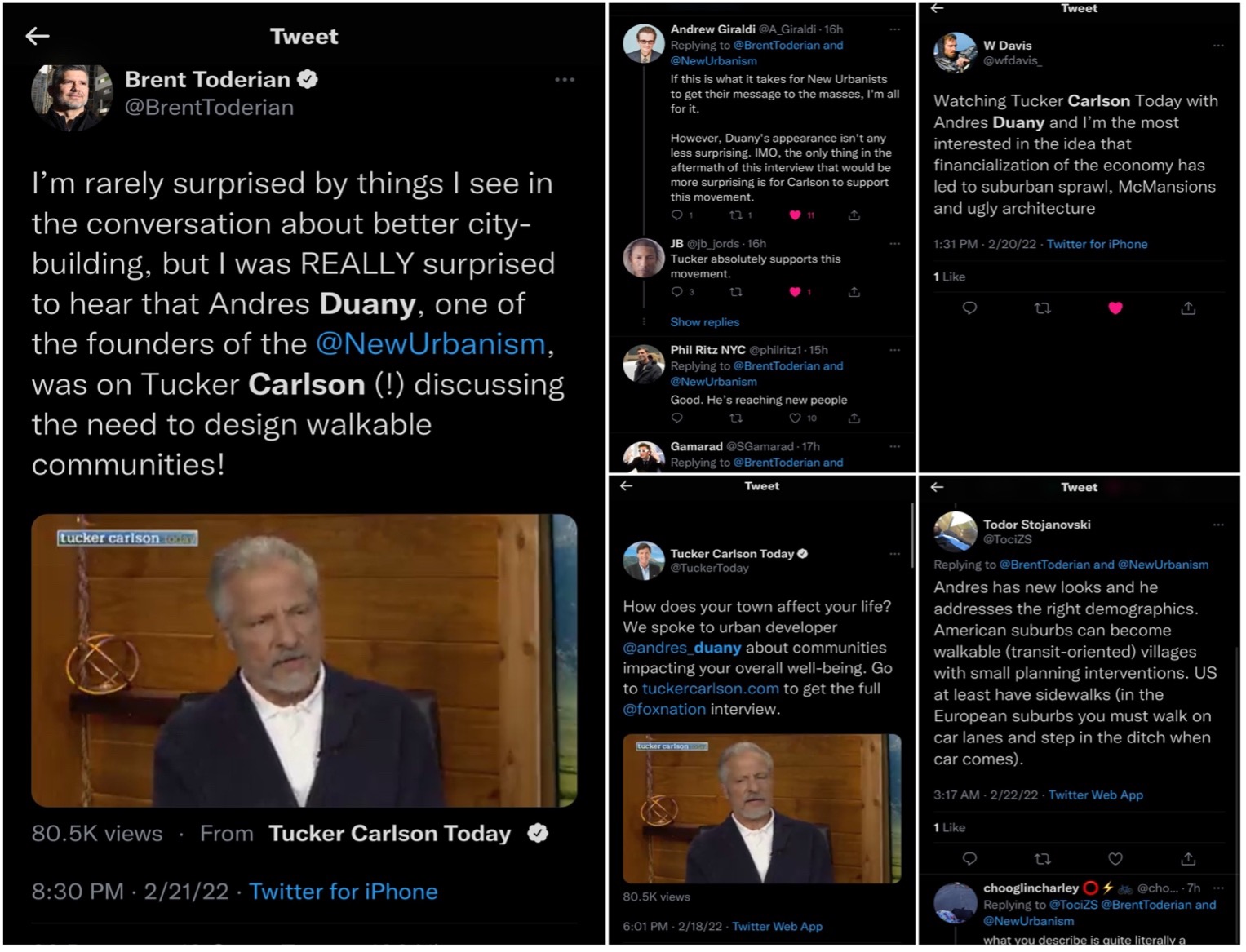Open Twitter for iPhone source link on Brent's tweet
This screenshot has width=1246, height=952.
point(343,892)
